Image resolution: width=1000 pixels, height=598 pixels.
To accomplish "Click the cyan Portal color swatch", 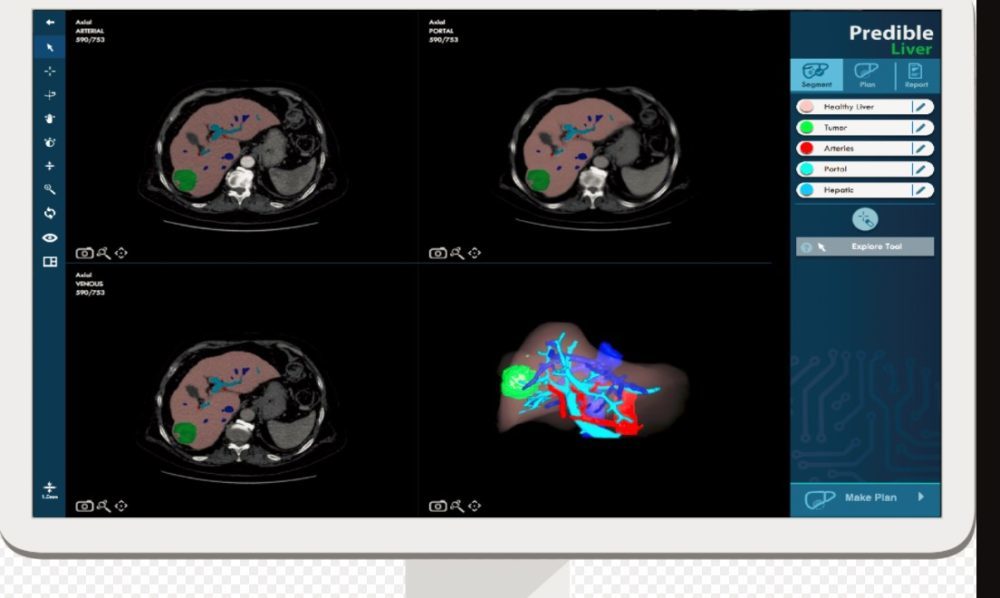I will click(x=805, y=170).
